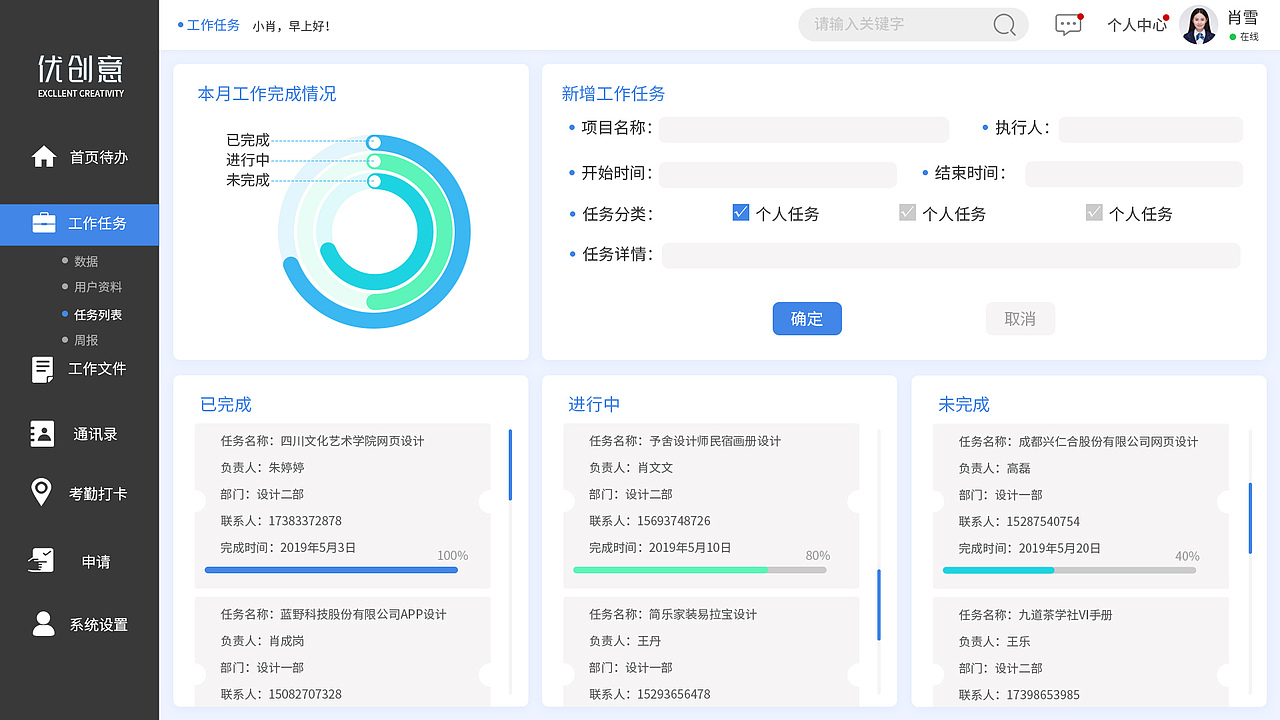The image size is (1280, 720).
Task: Click the contact number 15287540754
Action: [x=1043, y=521]
